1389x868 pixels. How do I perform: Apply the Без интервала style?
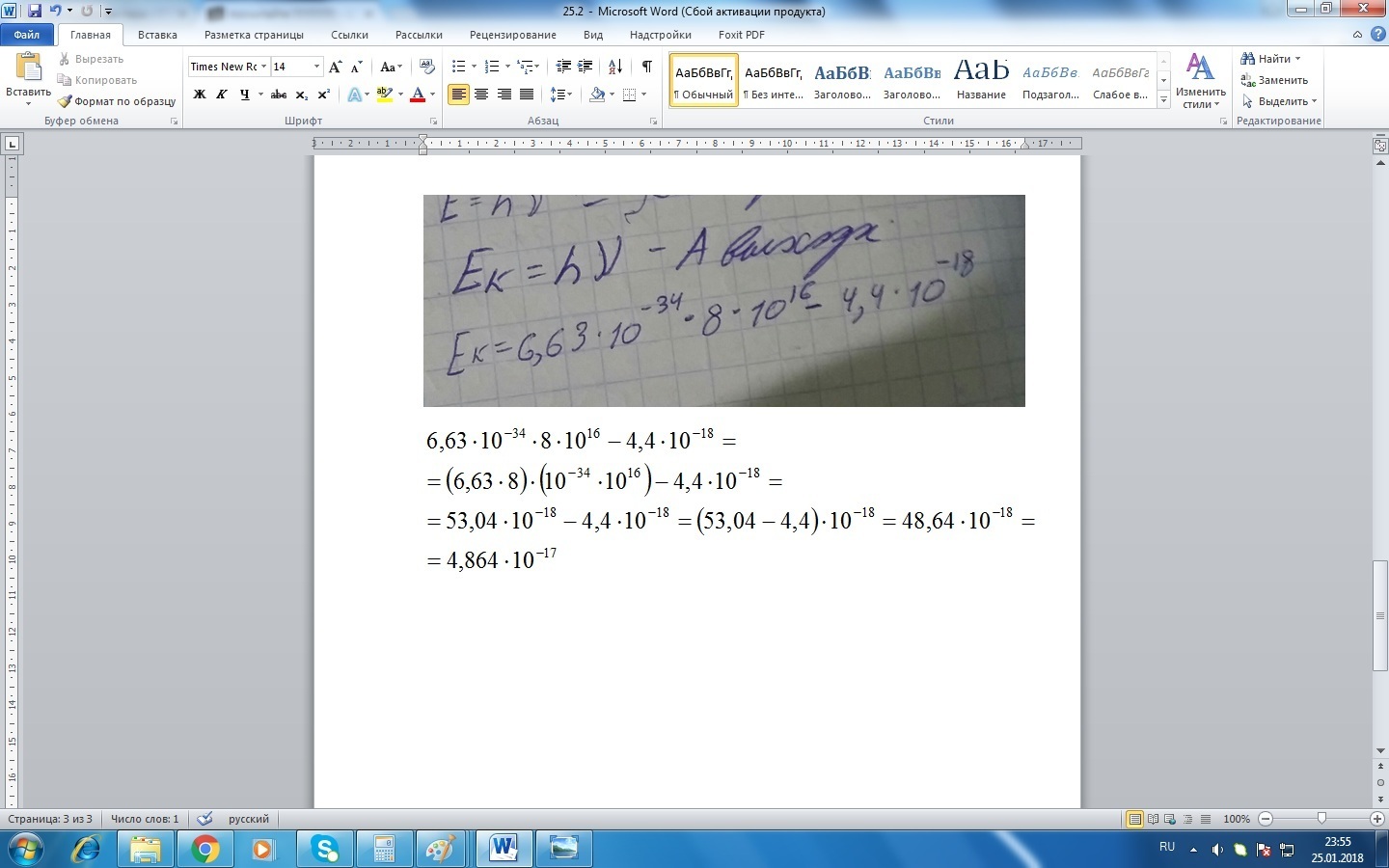pyautogui.click(x=774, y=80)
